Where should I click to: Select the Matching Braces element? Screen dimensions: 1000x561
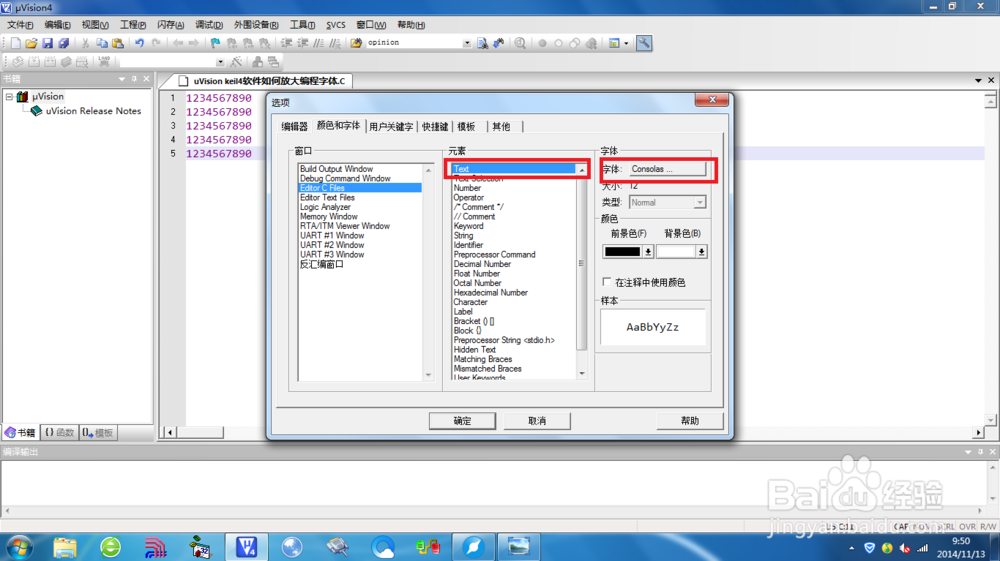(483, 359)
